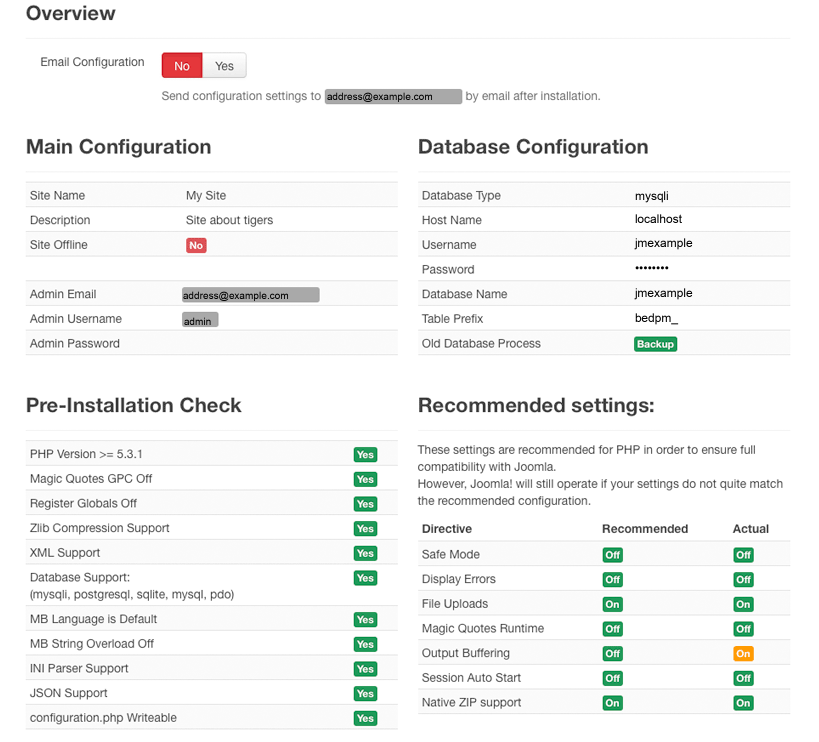Screen dimensions: 819x742
Task: Click the Site Name value My Site
Action: tap(206, 196)
